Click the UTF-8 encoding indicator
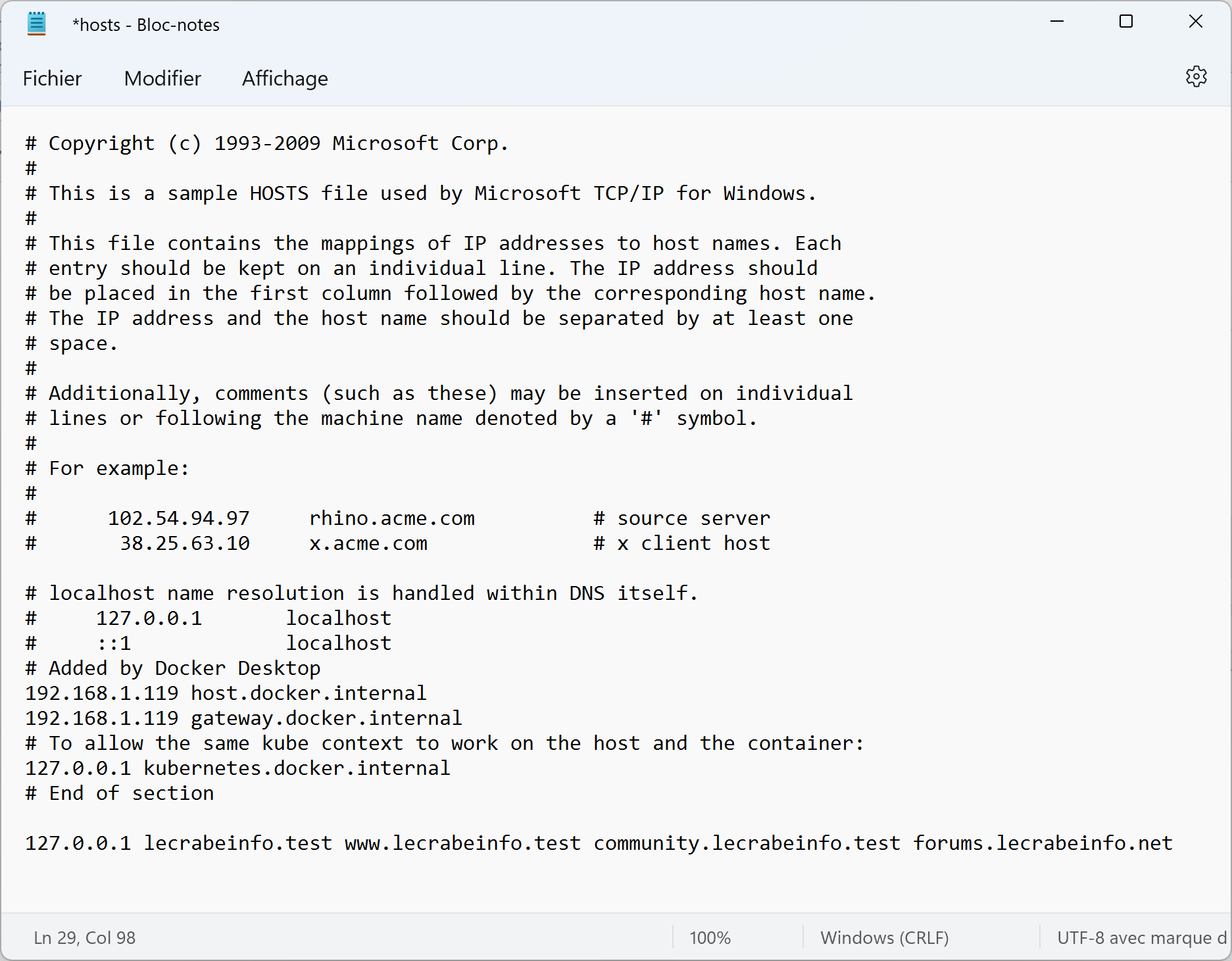This screenshot has height=961, width=1232. coord(1142,937)
